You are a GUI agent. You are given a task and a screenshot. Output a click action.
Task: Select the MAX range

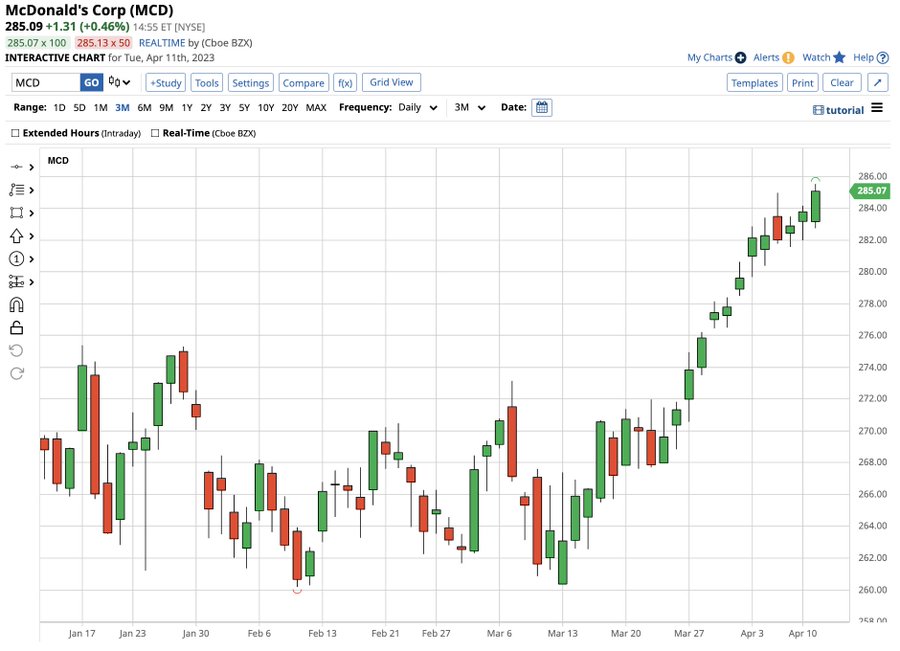[x=316, y=107]
